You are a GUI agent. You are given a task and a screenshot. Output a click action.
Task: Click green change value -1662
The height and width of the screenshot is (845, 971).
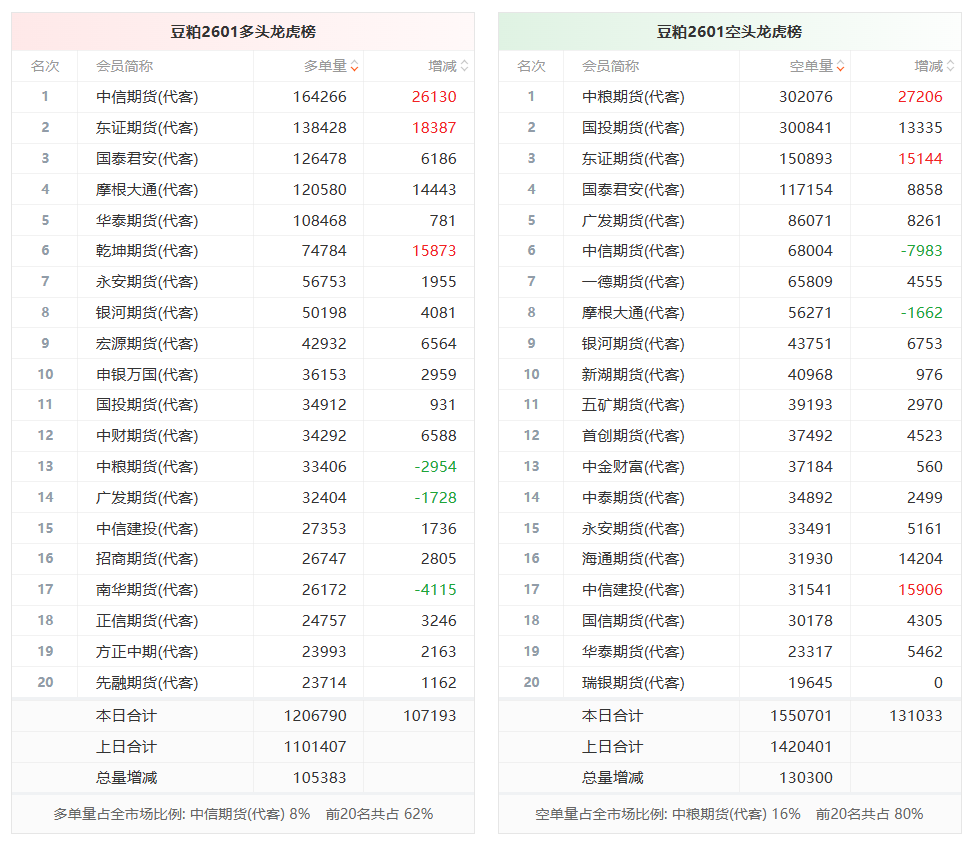[x=921, y=313]
